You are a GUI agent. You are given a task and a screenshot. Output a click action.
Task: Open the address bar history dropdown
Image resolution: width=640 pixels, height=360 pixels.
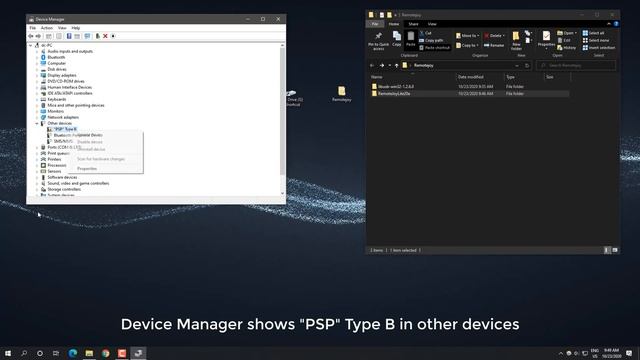click(517, 65)
